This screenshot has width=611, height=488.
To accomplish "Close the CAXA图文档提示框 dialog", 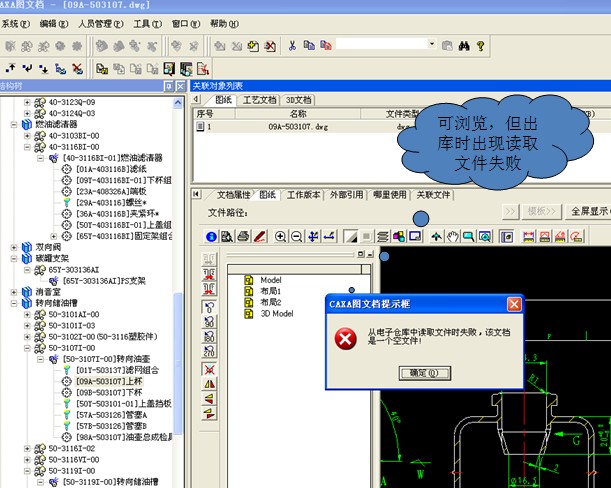I will click(x=514, y=304).
